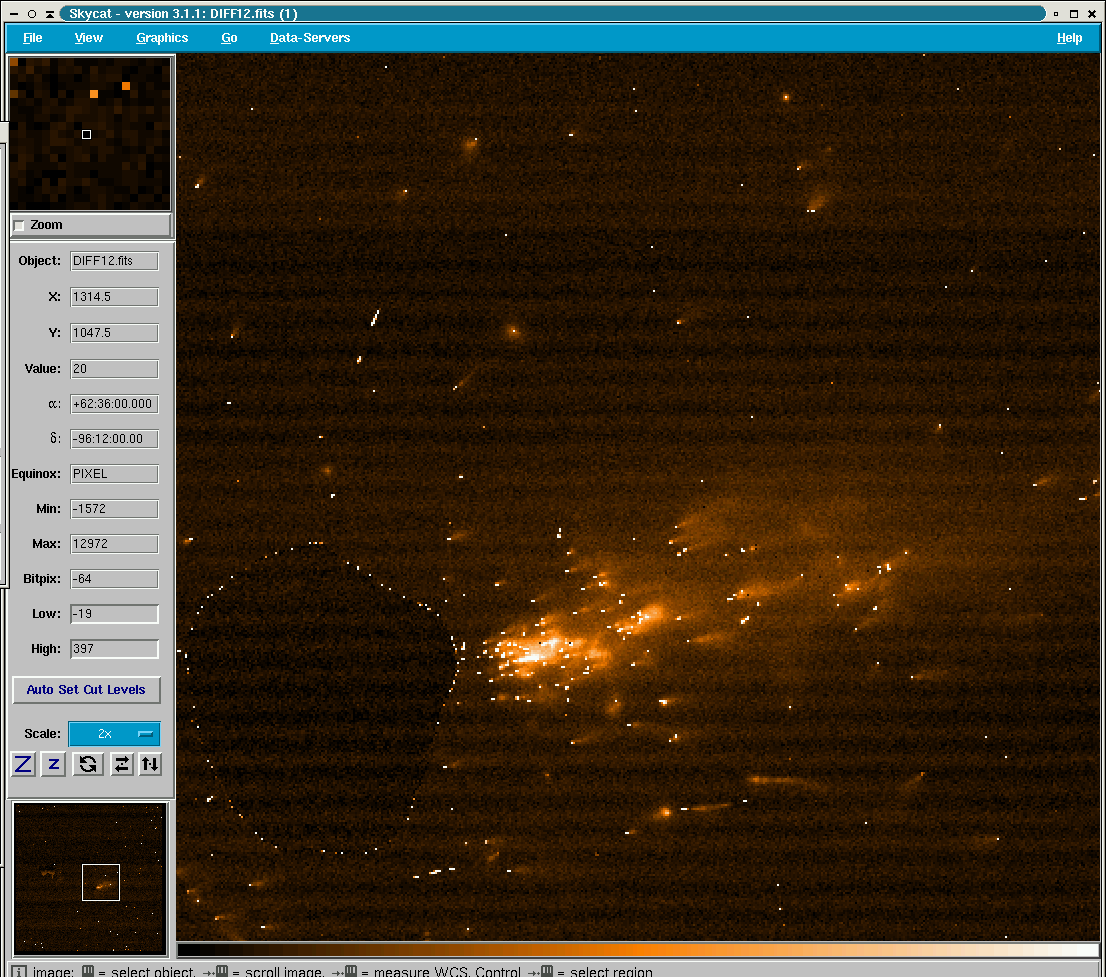Click the window menu icon in the title bar
Screen dimensions: 1106x977
[13, 14]
